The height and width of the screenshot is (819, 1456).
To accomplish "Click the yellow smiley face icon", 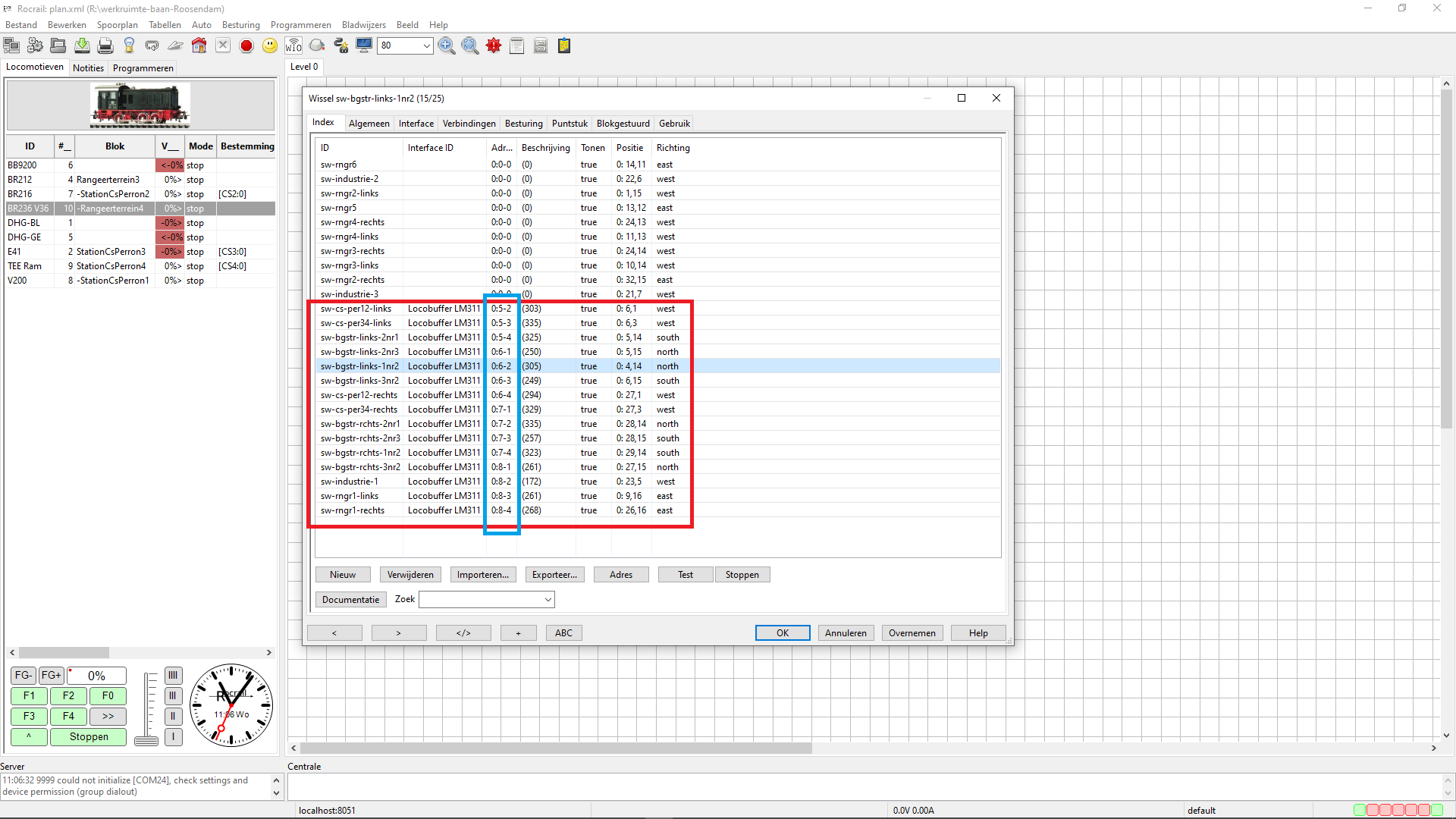I will (x=270, y=46).
